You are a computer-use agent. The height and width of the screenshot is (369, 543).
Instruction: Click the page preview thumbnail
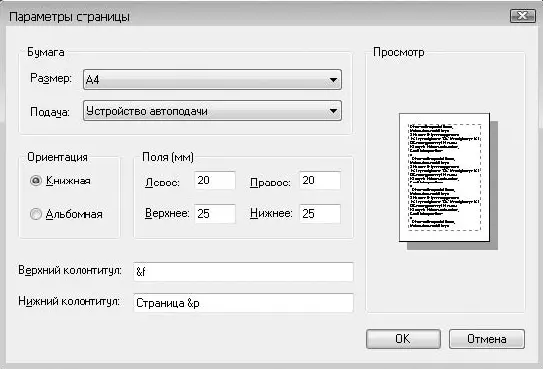pos(444,177)
